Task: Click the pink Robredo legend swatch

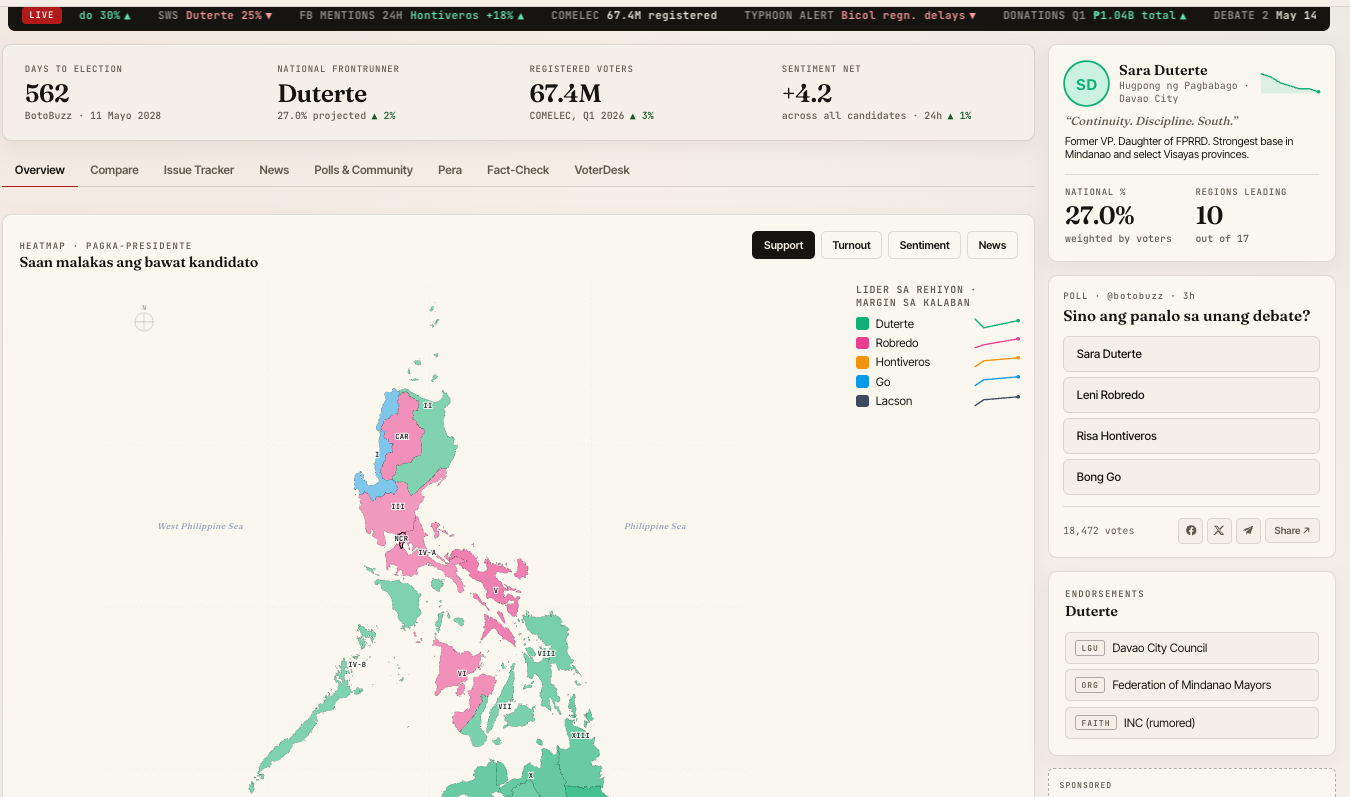Action: click(862, 343)
